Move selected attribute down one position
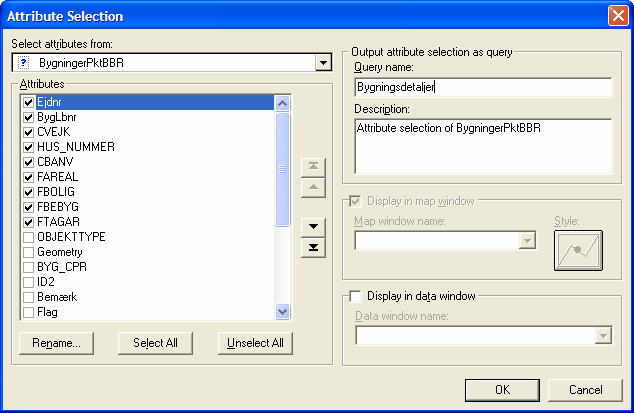The height and width of the screenshot is (413, 634). (313, 227)
